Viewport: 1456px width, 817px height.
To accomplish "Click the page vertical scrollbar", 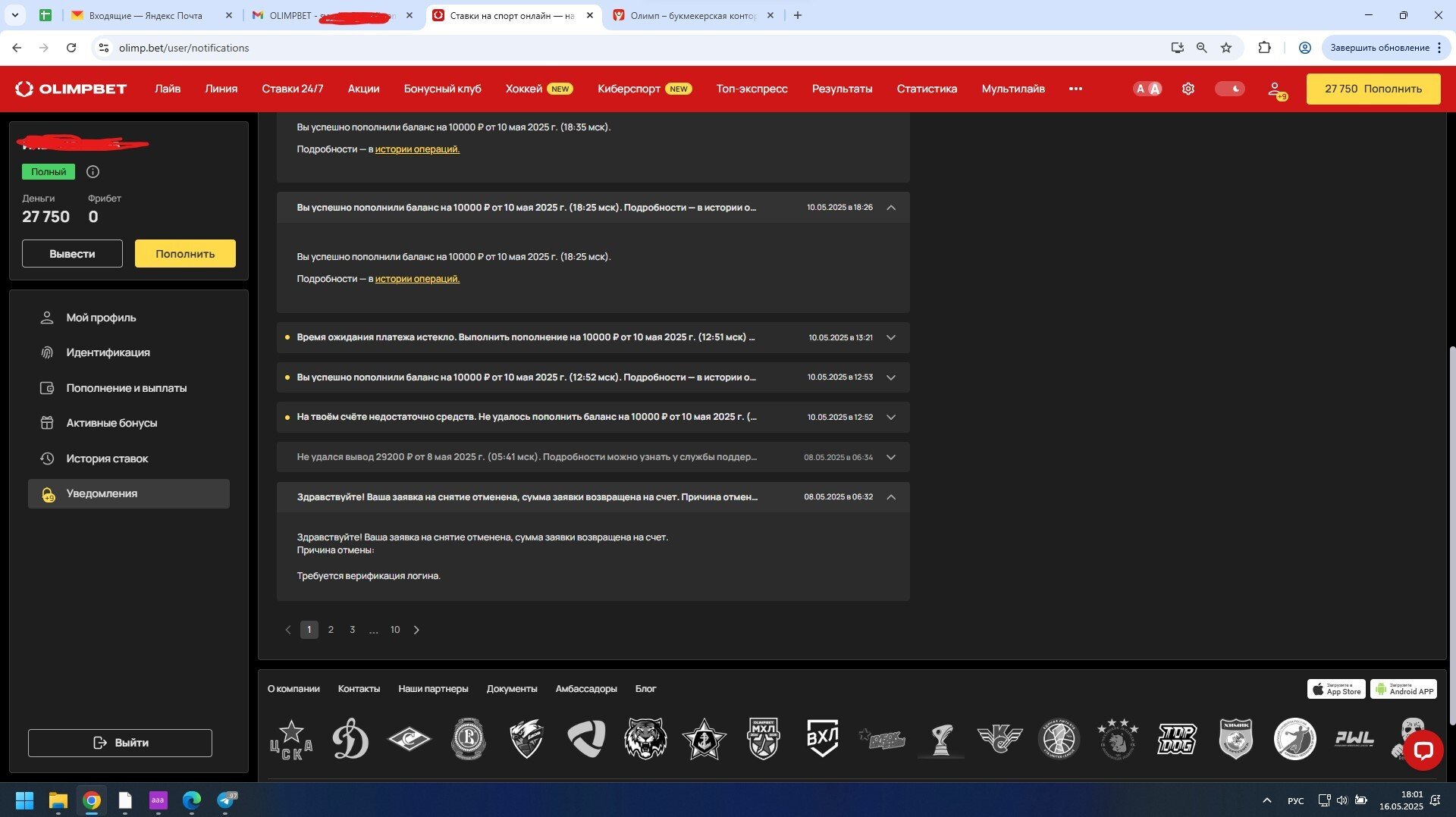I will [x=1451, y=531].
